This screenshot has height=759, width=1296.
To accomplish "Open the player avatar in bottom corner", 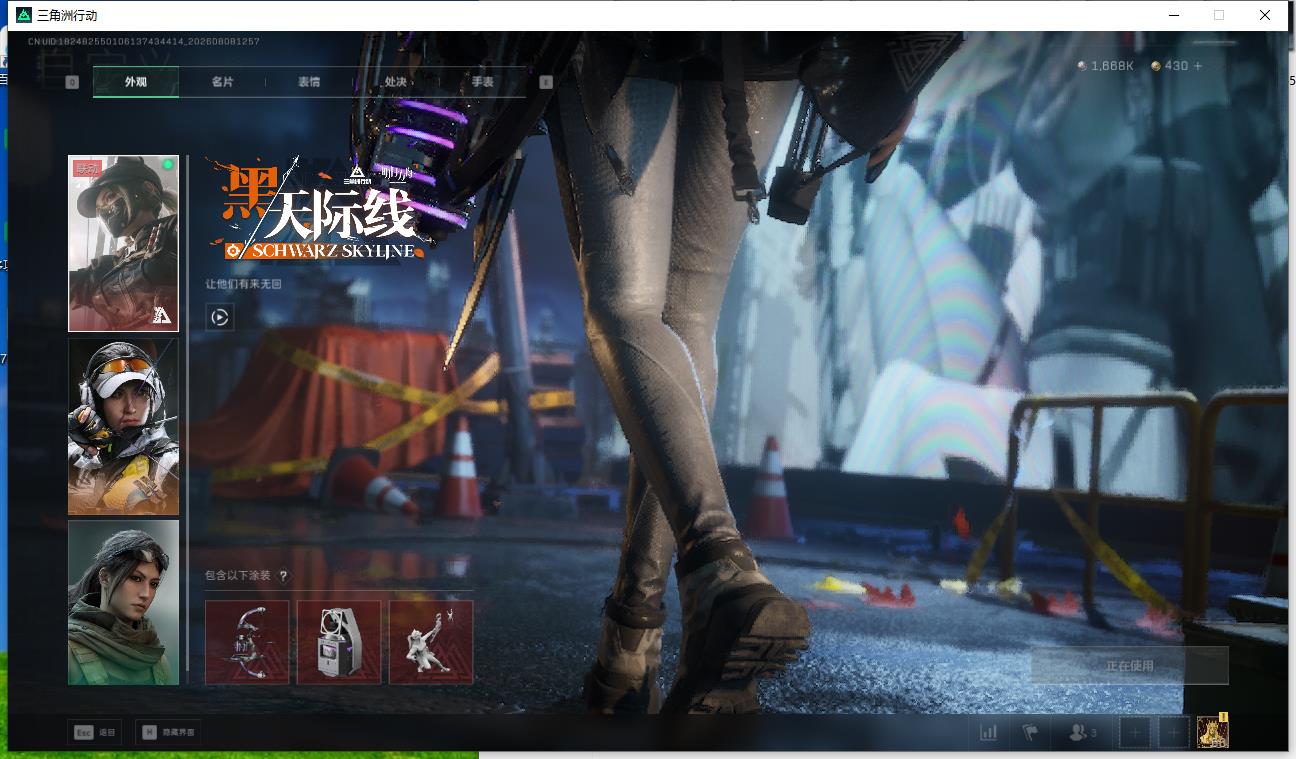I will tap(1212, 732).
